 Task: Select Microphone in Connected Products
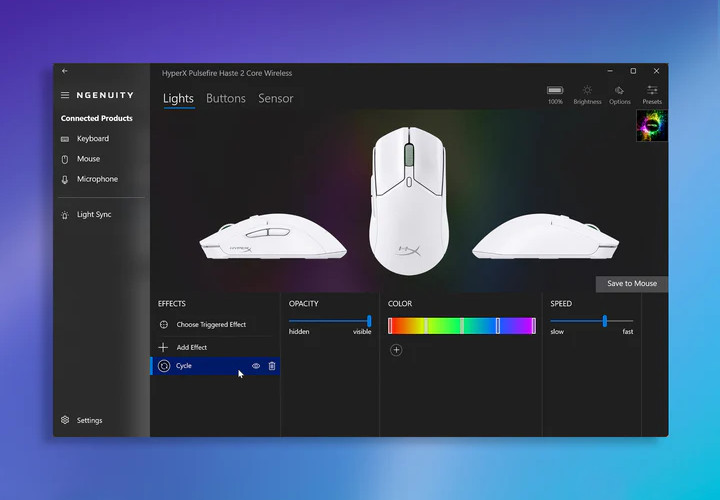(97, 179)
